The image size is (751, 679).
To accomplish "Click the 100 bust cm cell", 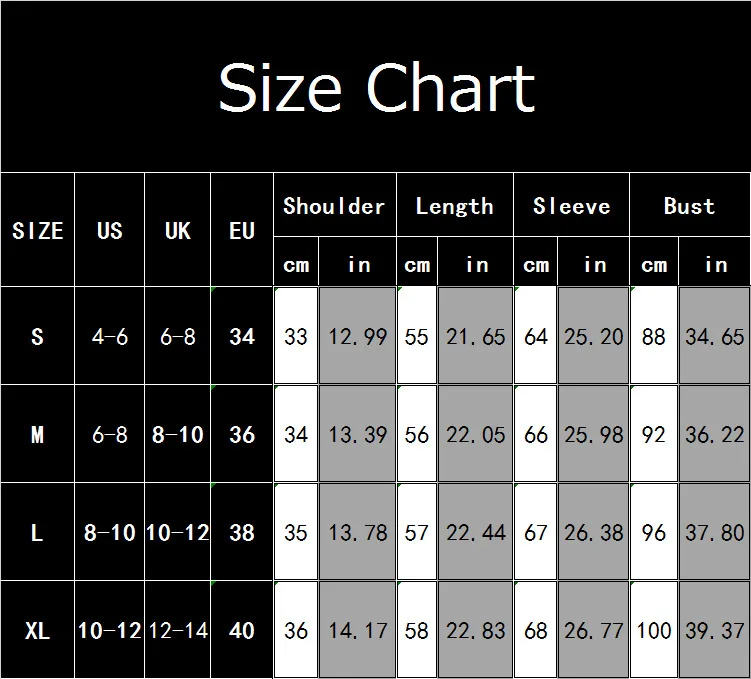I will tap(654, 631).
